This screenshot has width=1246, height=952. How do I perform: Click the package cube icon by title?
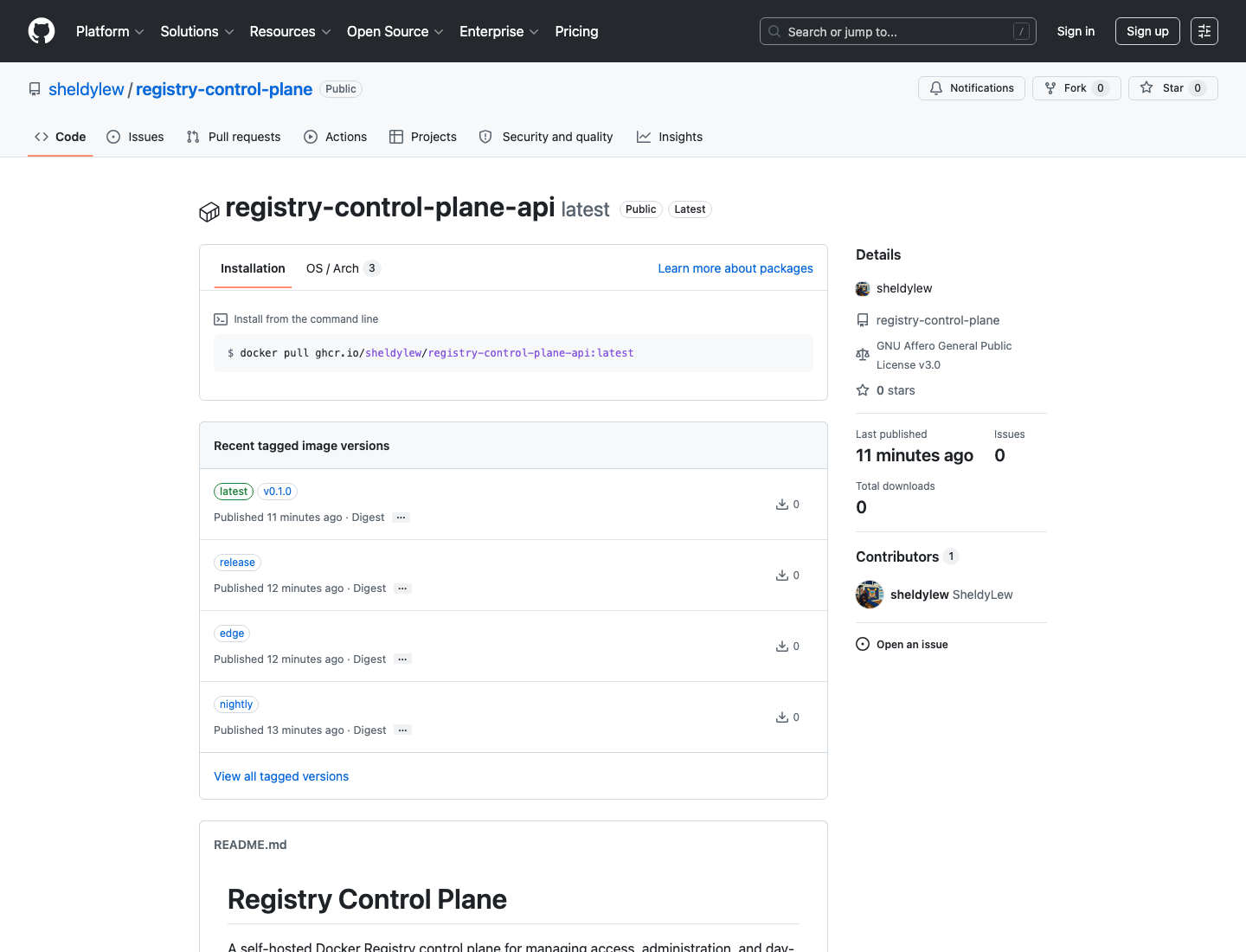tap(209, 212)
